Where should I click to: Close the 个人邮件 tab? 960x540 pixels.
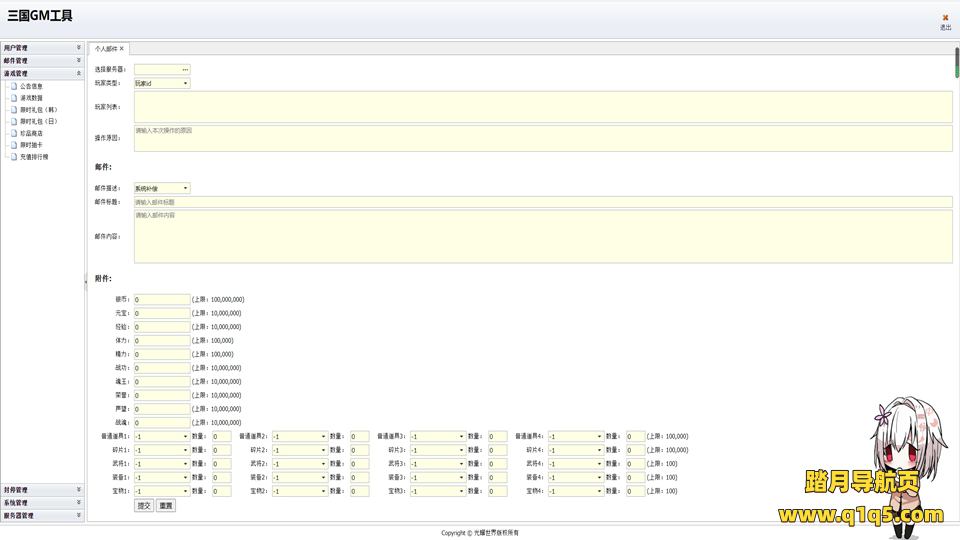pyautogui.click(x=122, y=48)
